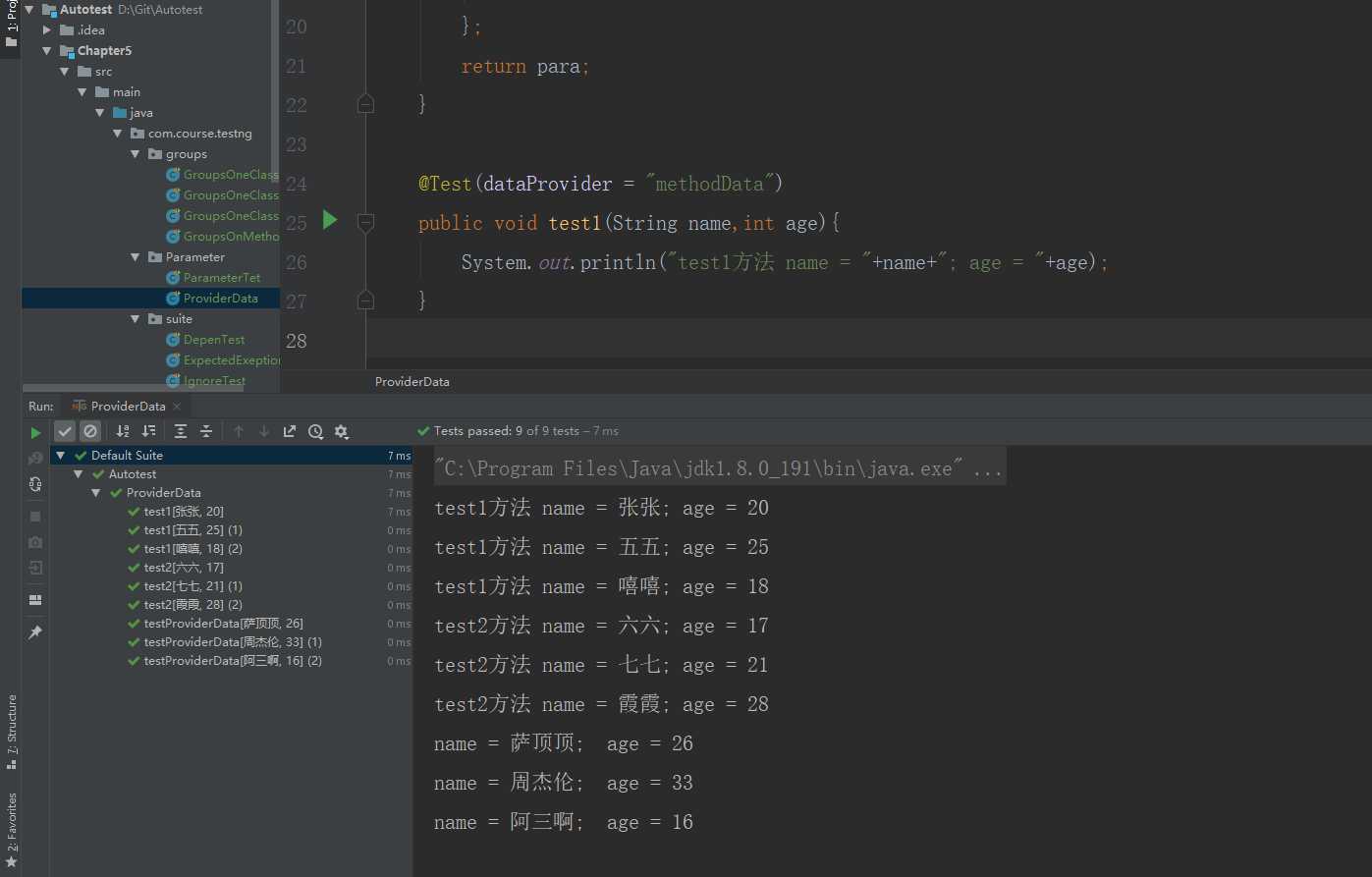Screen dimensions: 1372x877
Task: Fold test1 method at line 25
Action: (365, 223)
